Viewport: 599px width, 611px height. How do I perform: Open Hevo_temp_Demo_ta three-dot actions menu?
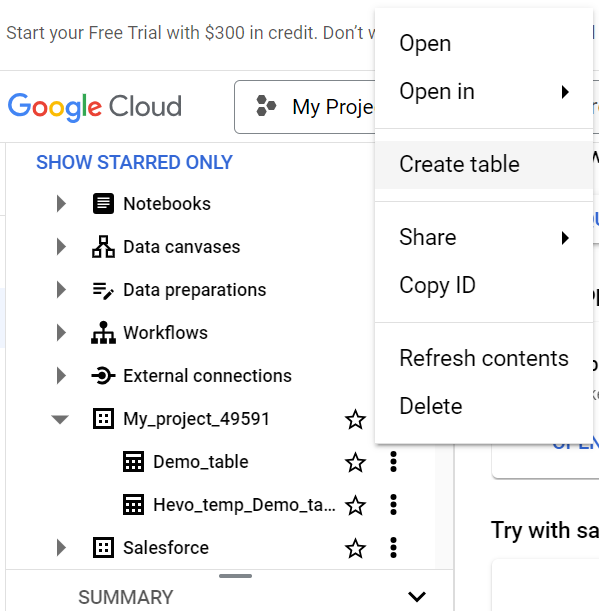pyautogui.click(x=393, y=505)
